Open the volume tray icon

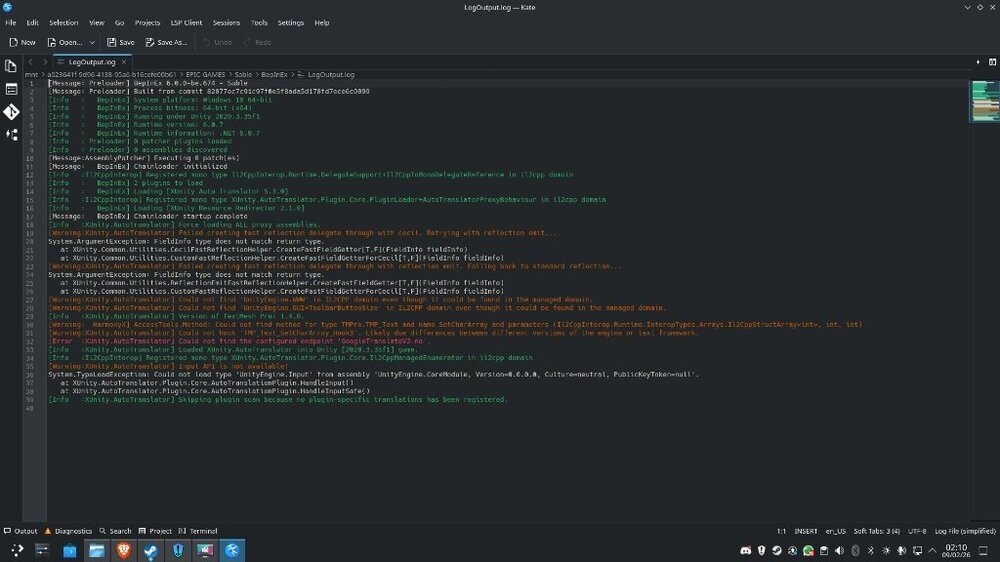pos(839,551)
